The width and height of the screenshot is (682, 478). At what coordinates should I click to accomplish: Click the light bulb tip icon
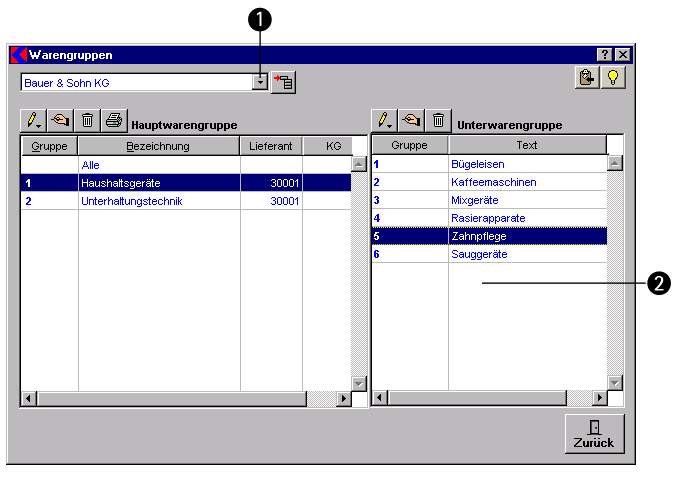click(613, 79)
